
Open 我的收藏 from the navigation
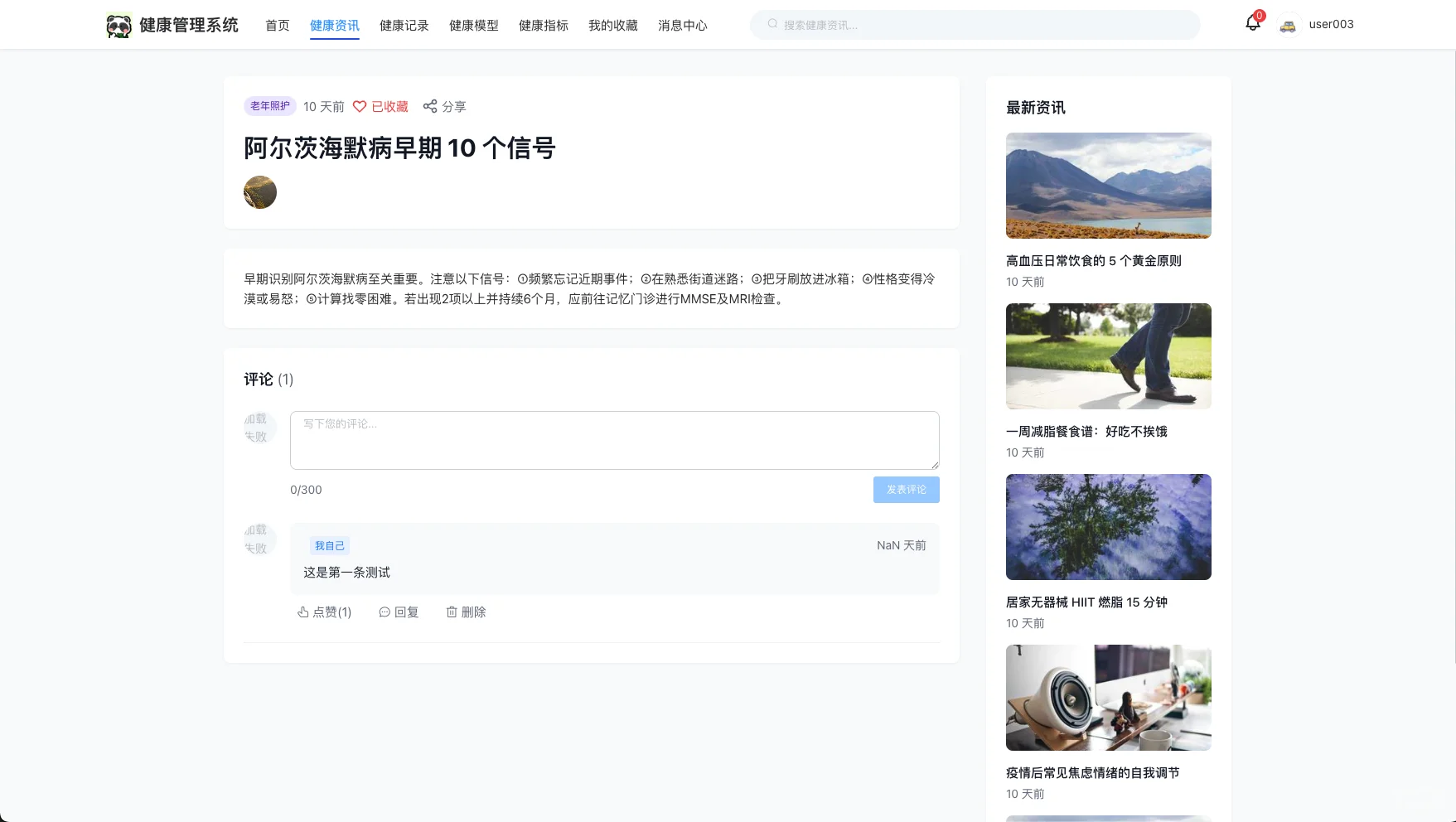pos(612,25)
